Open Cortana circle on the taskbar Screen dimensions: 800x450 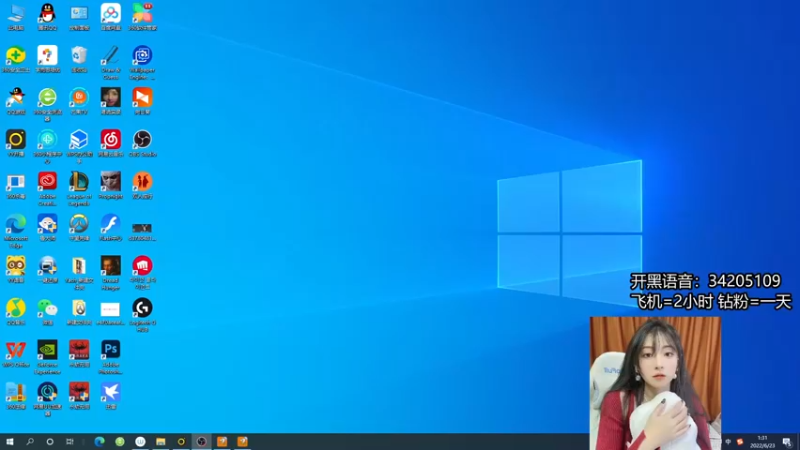pos(49,441)
